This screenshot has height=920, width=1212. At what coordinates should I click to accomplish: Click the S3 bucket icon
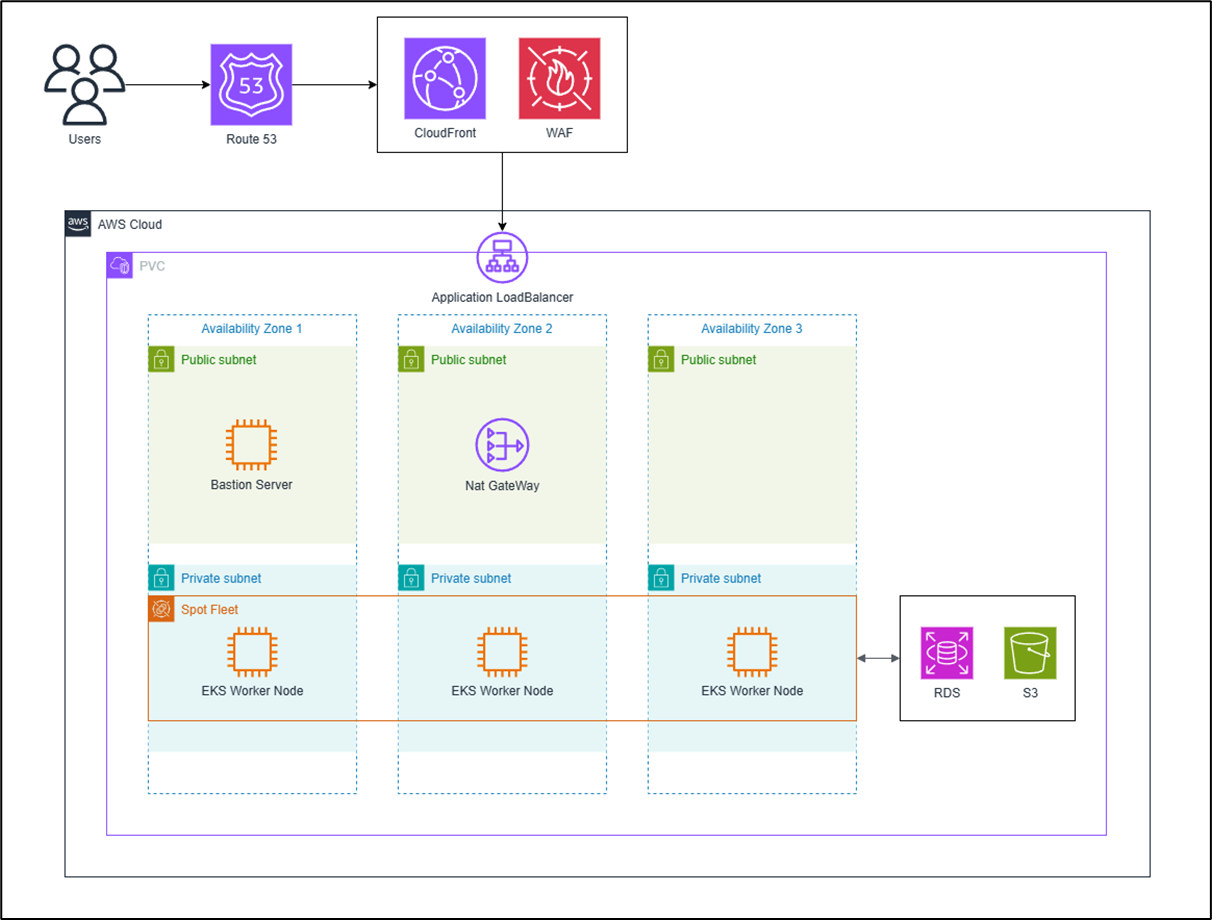click(x=1030, y=654)
